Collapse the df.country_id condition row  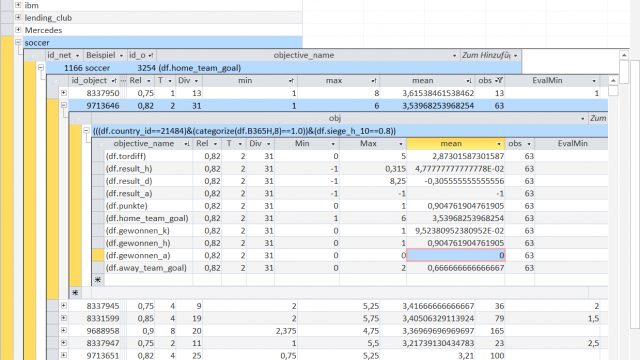tap(86, 131)
